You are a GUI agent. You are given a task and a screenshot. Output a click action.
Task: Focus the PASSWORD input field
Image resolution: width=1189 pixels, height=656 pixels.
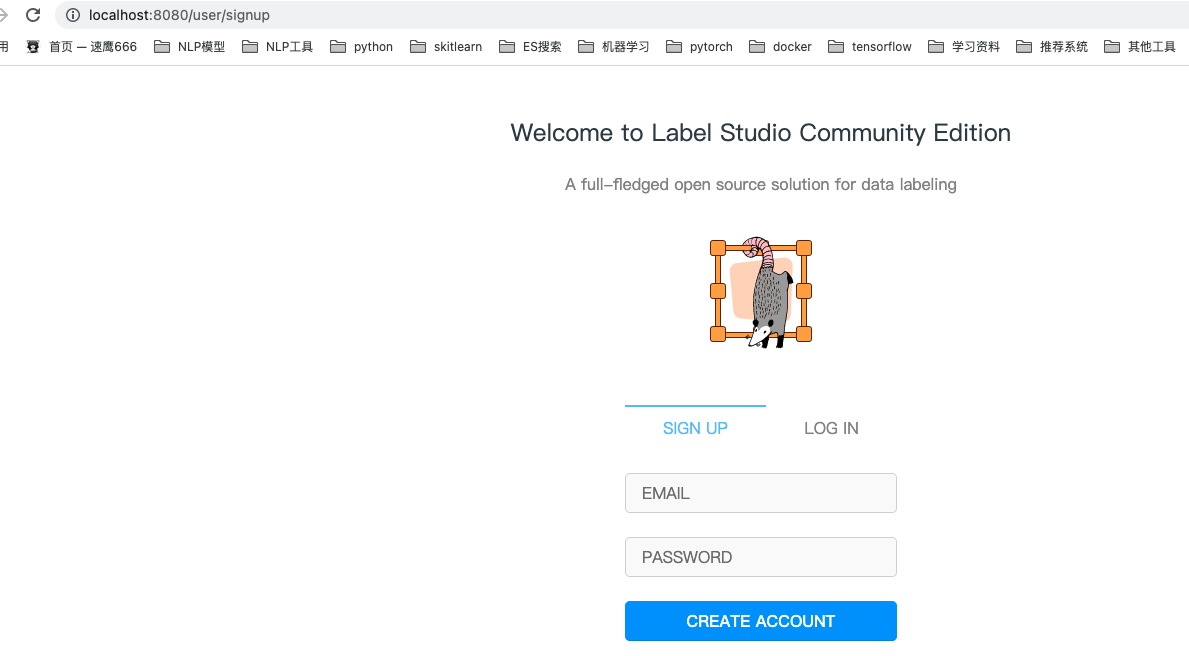pyautogui.click(x=761, y=557)
